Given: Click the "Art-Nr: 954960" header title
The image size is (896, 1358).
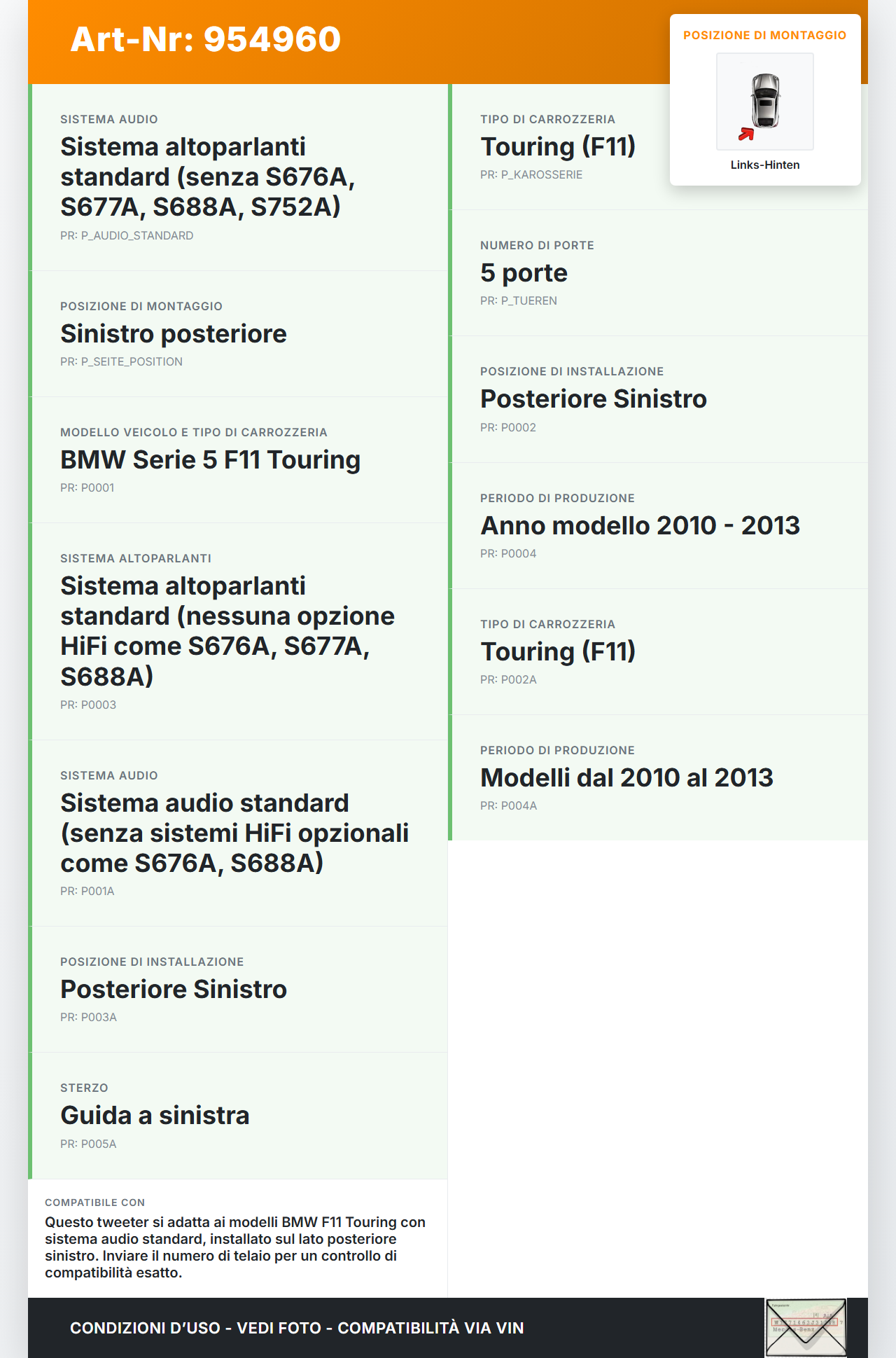Looking at the screenshot, I should point(206,39).
